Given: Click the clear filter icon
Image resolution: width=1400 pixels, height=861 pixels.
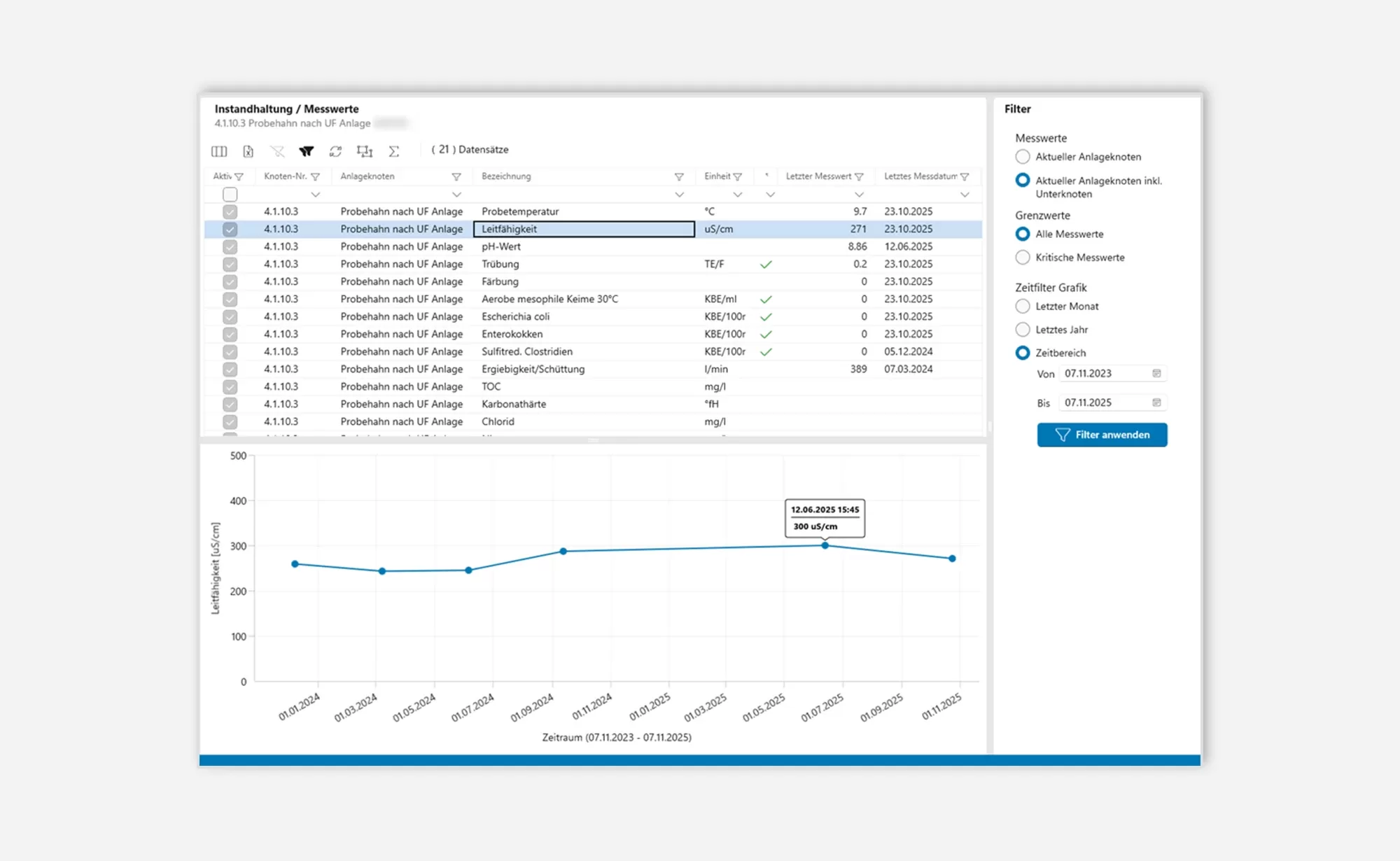Looking at the screenshot, I should click(x=277, y=151).
